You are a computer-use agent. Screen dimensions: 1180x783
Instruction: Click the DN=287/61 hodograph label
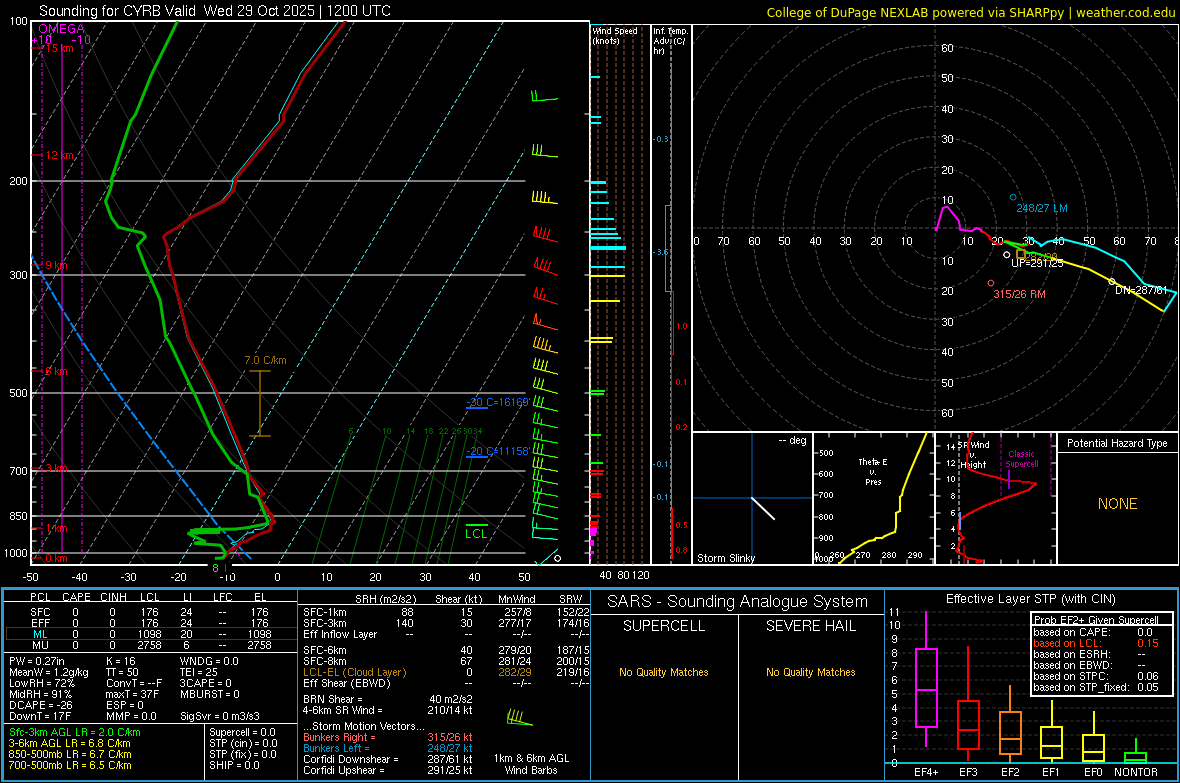tap(1141, 290)
